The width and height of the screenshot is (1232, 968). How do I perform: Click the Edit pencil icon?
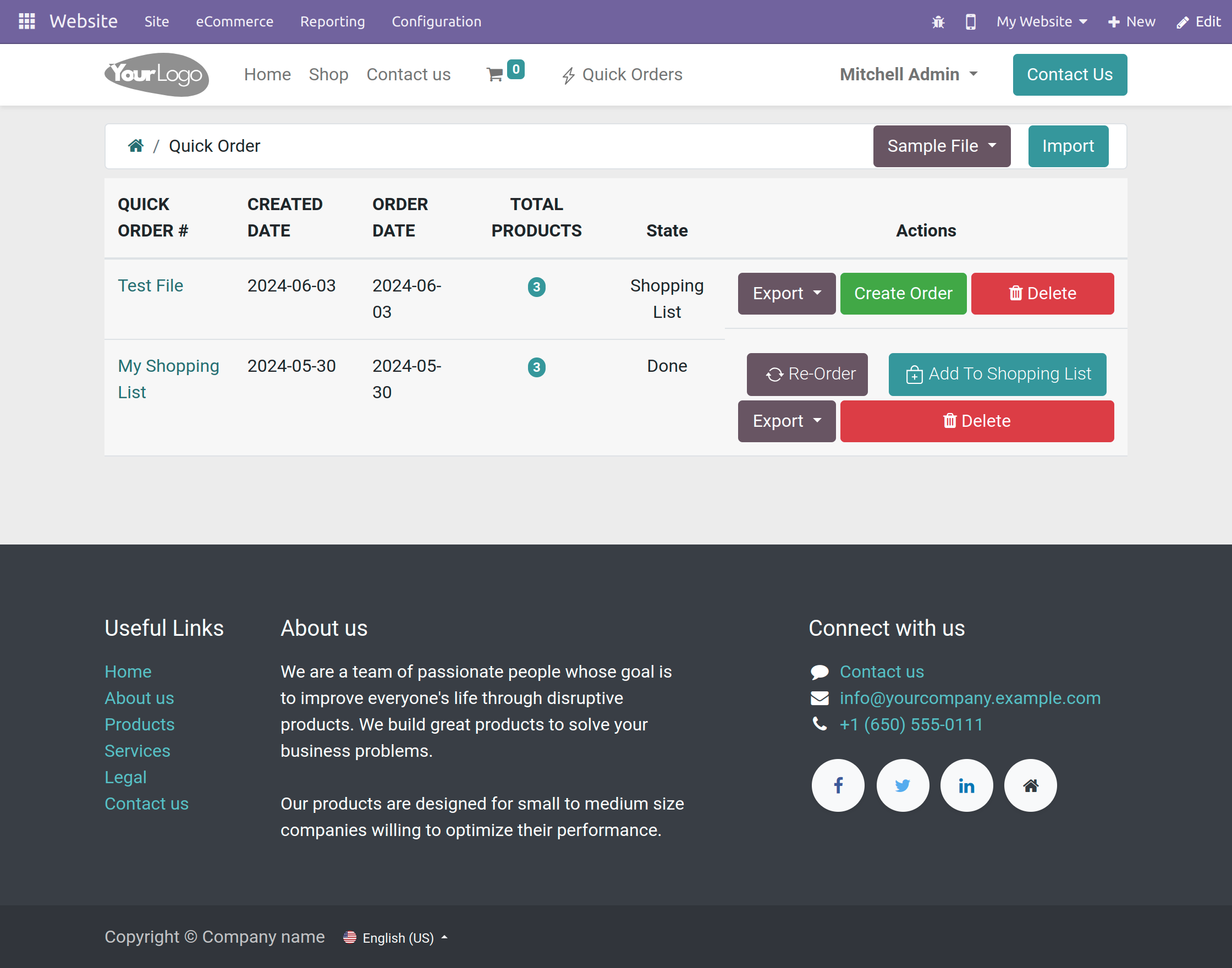click(1181, 21)
